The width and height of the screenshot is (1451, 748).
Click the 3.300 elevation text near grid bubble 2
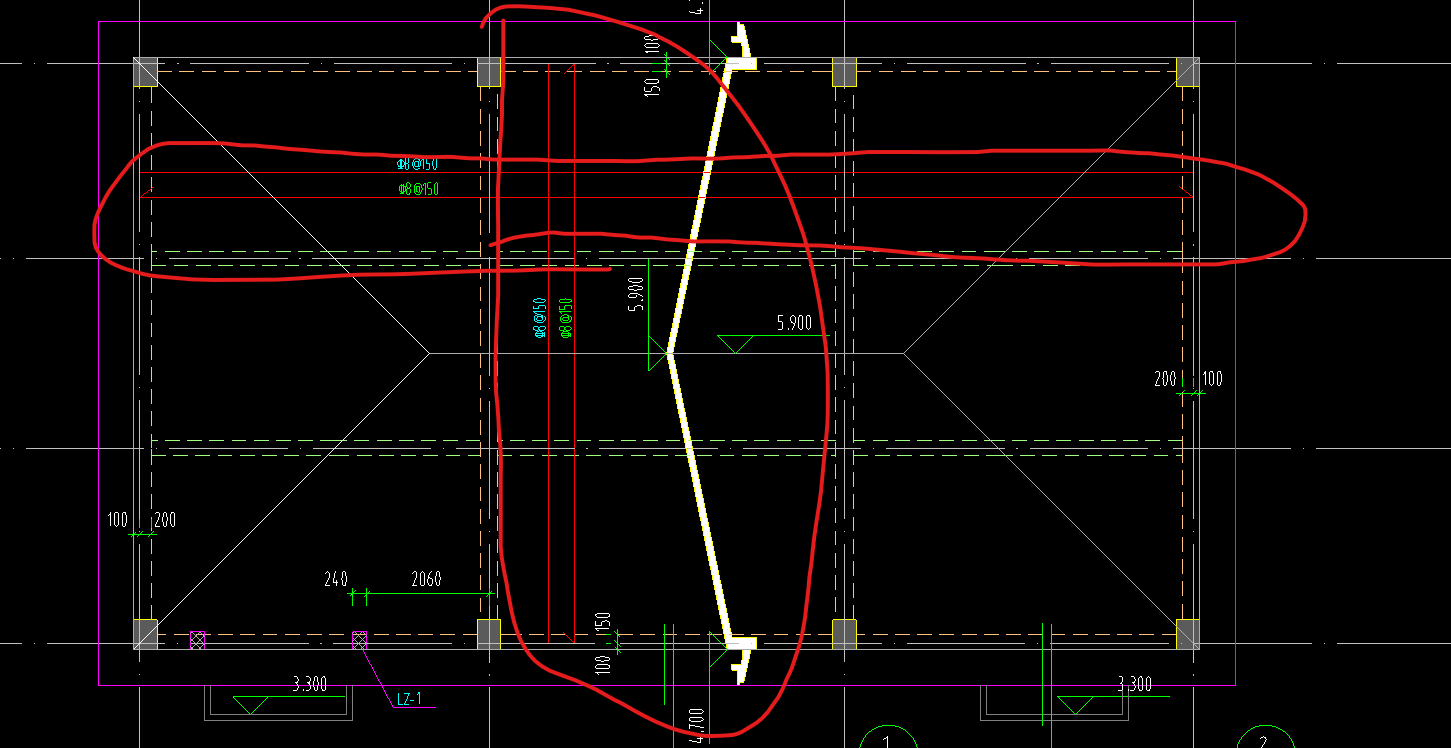pyautogui.click(x=1134, y=685)
